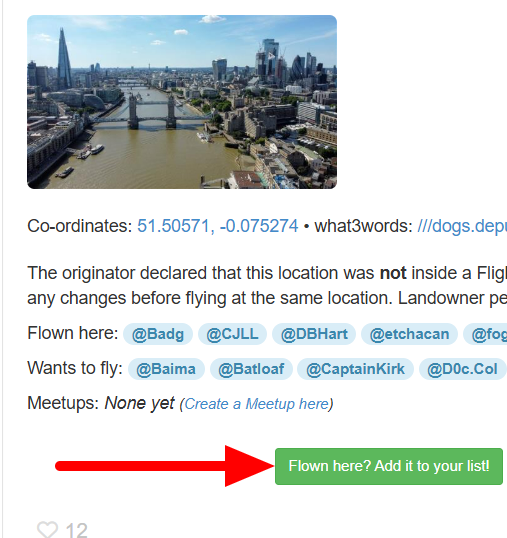Click the red arrow pointing to the button
Viewport: 507px width, 538px height.
pos(165,466)
